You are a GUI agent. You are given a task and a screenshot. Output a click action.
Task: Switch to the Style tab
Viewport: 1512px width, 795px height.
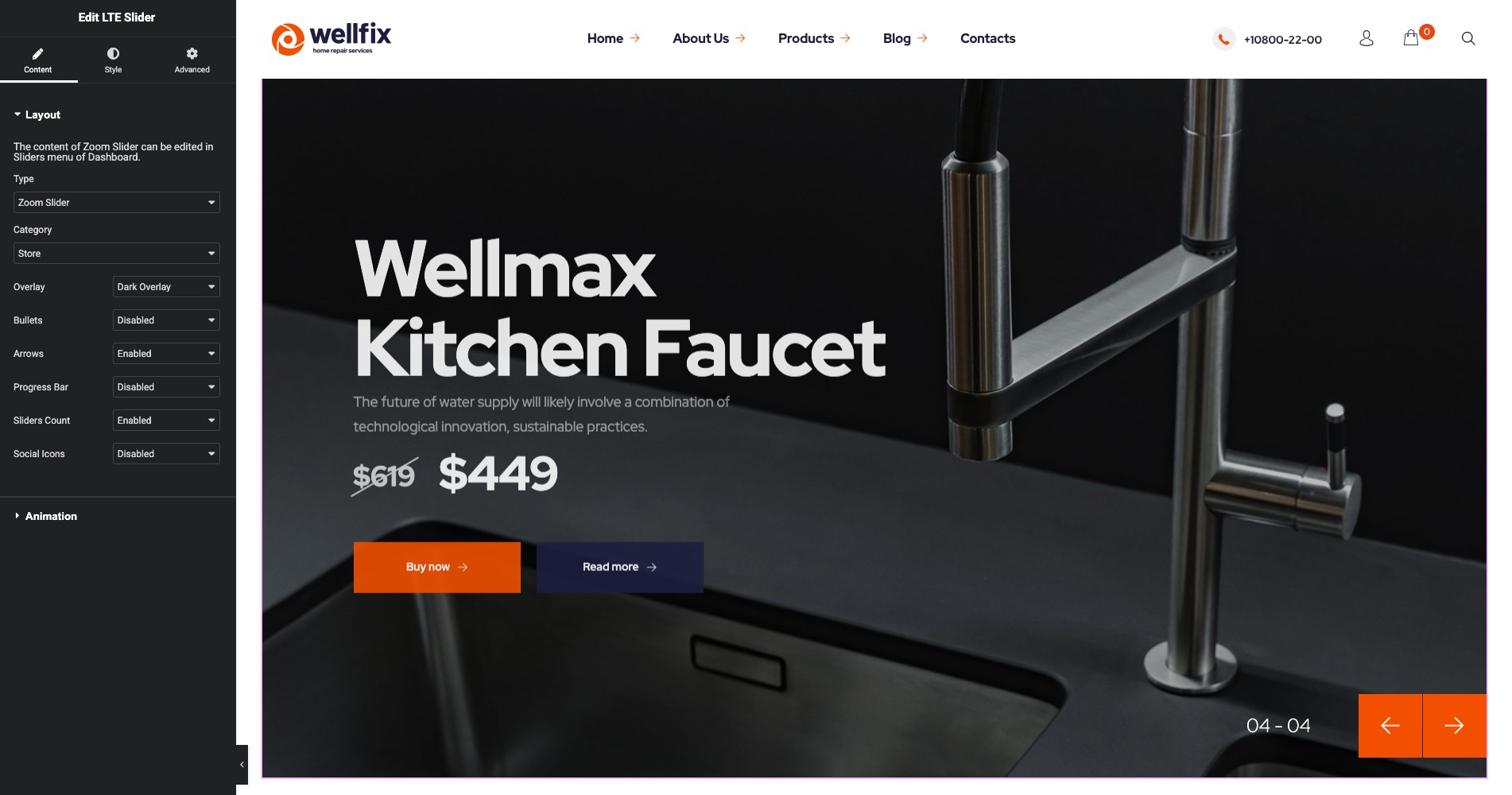tap(113, 60)
